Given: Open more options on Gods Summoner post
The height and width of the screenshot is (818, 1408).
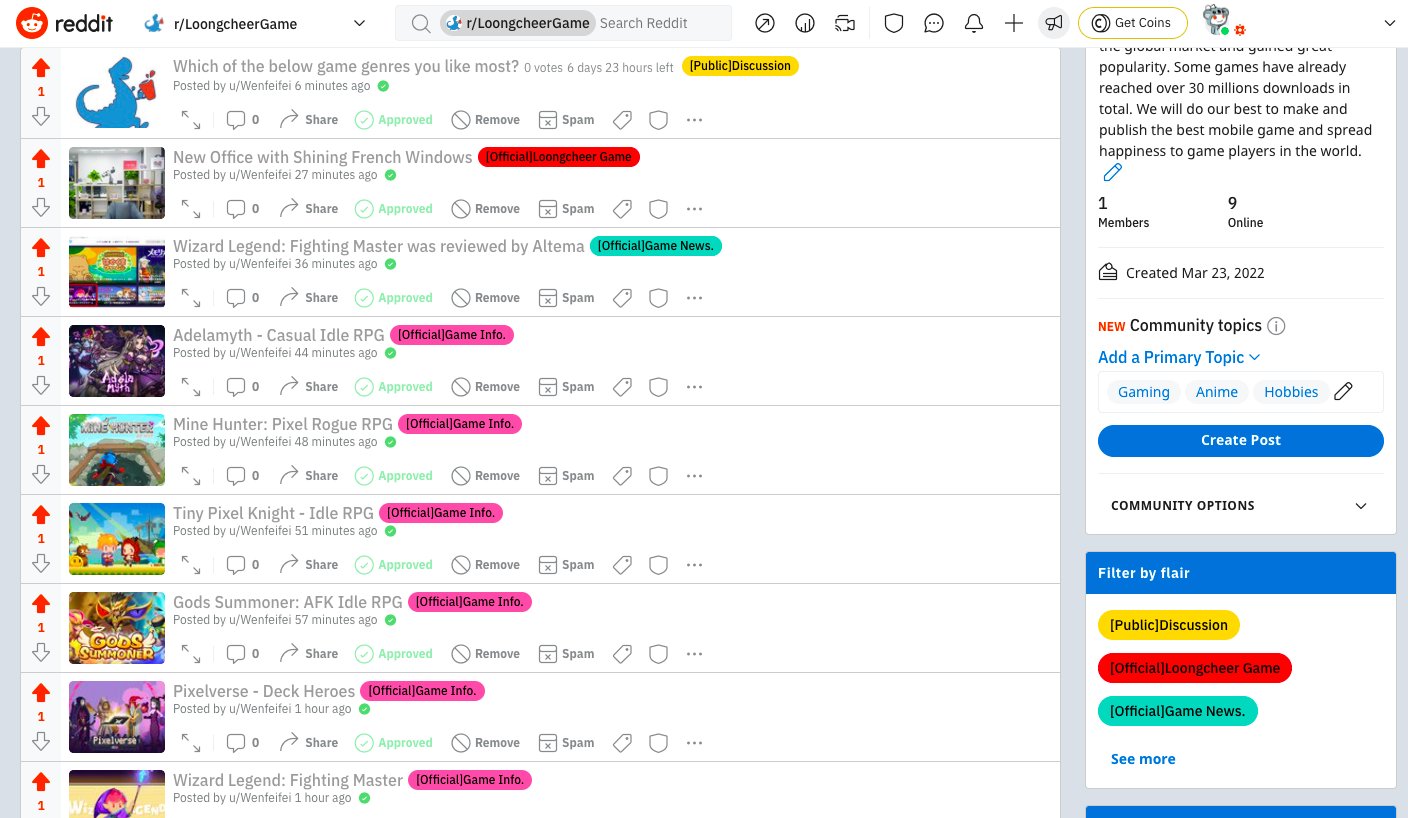Looking at the screenshot, I should point(695,654).
